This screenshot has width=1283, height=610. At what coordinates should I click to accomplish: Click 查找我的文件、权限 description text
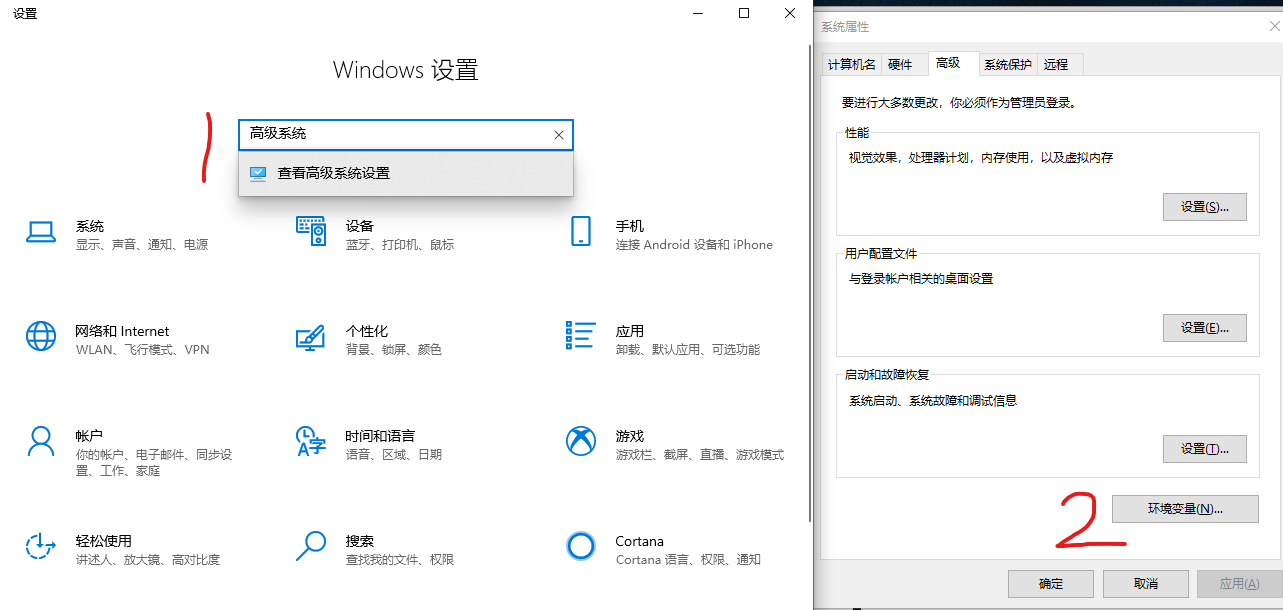click(x=400, y=560)
